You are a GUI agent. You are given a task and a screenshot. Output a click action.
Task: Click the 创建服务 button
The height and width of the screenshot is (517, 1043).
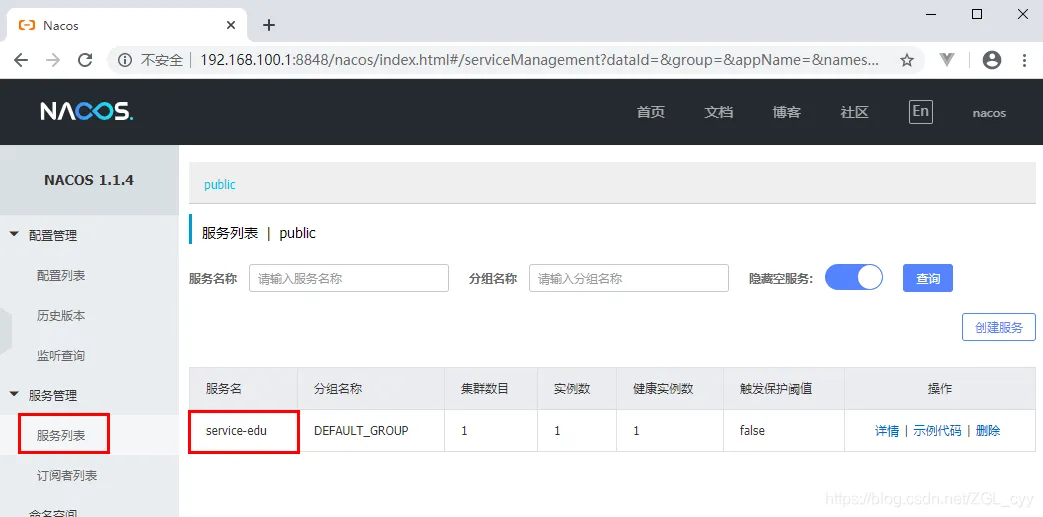998,327
